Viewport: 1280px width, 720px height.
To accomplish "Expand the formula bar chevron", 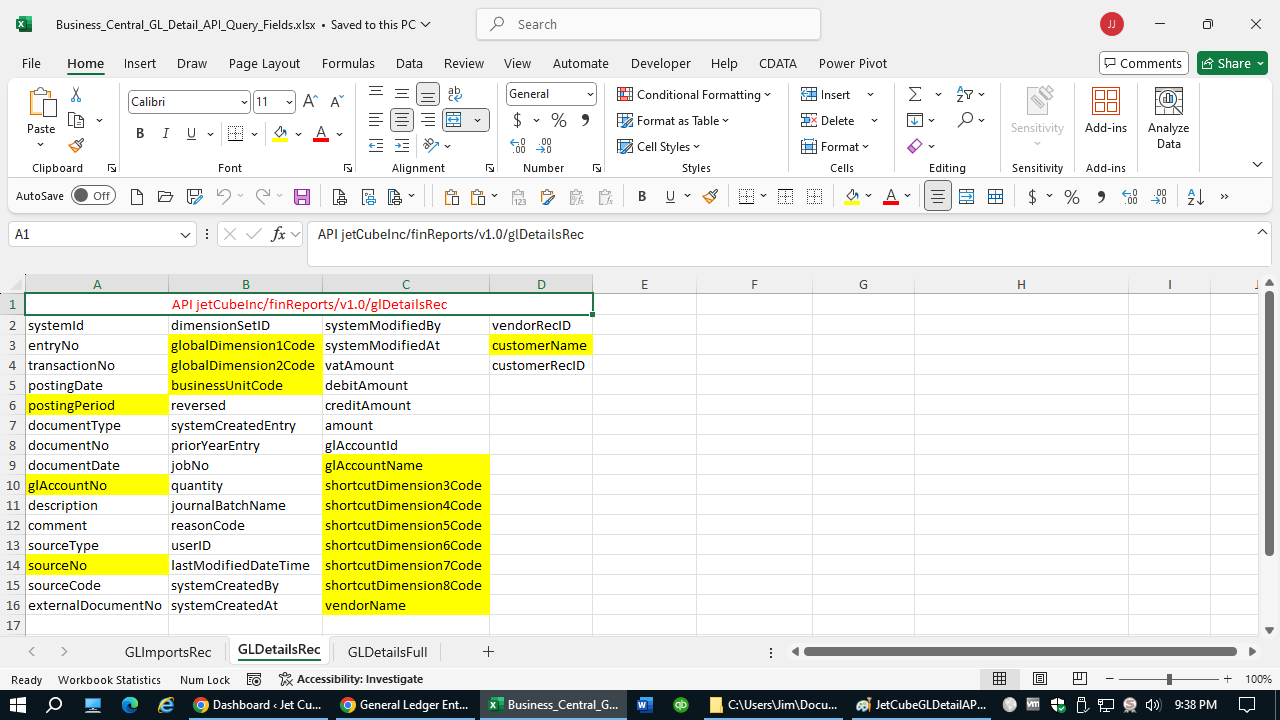I will click(x=1262, y=232).
